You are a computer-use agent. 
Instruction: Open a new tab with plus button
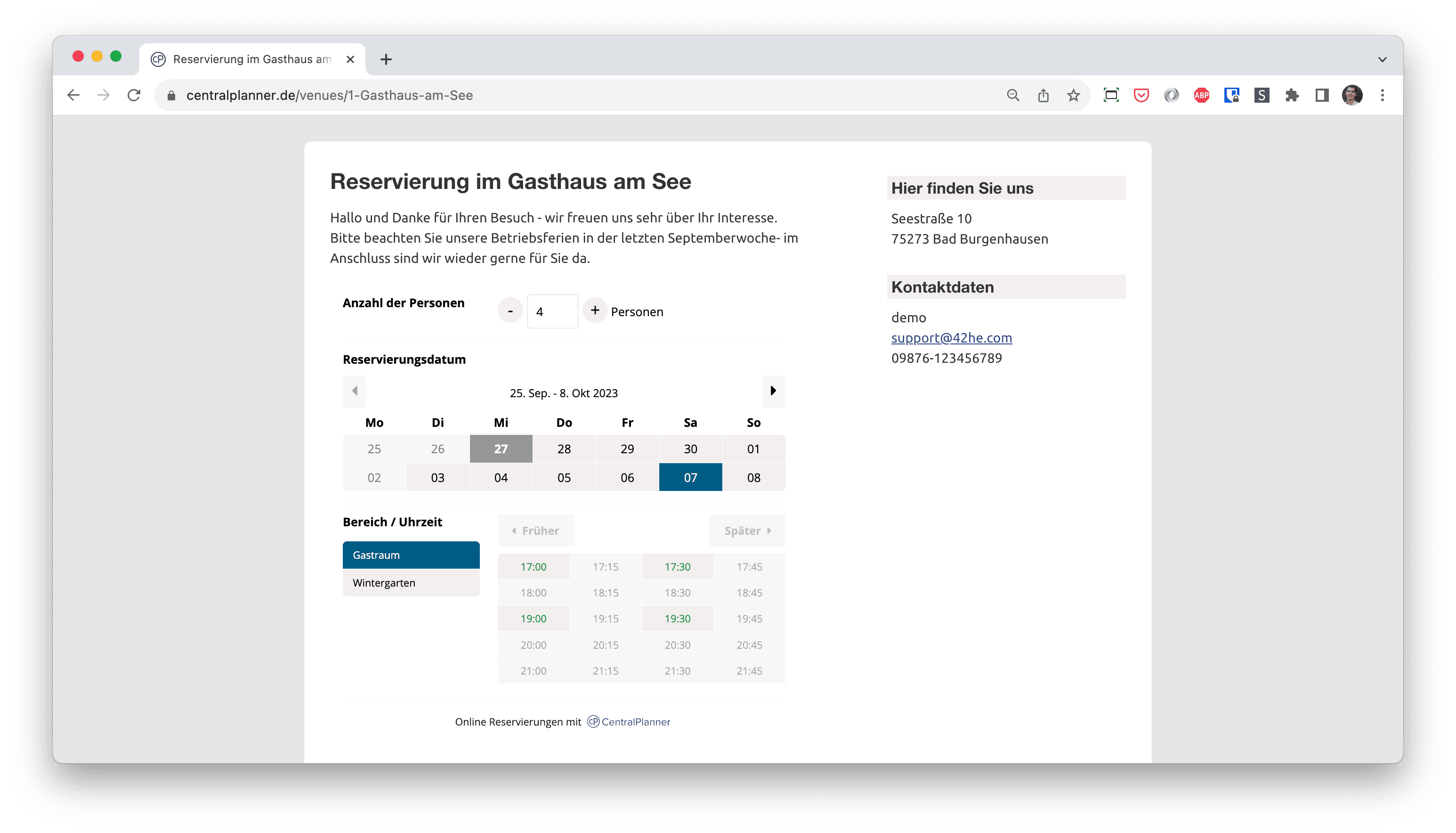click(386, 59)
